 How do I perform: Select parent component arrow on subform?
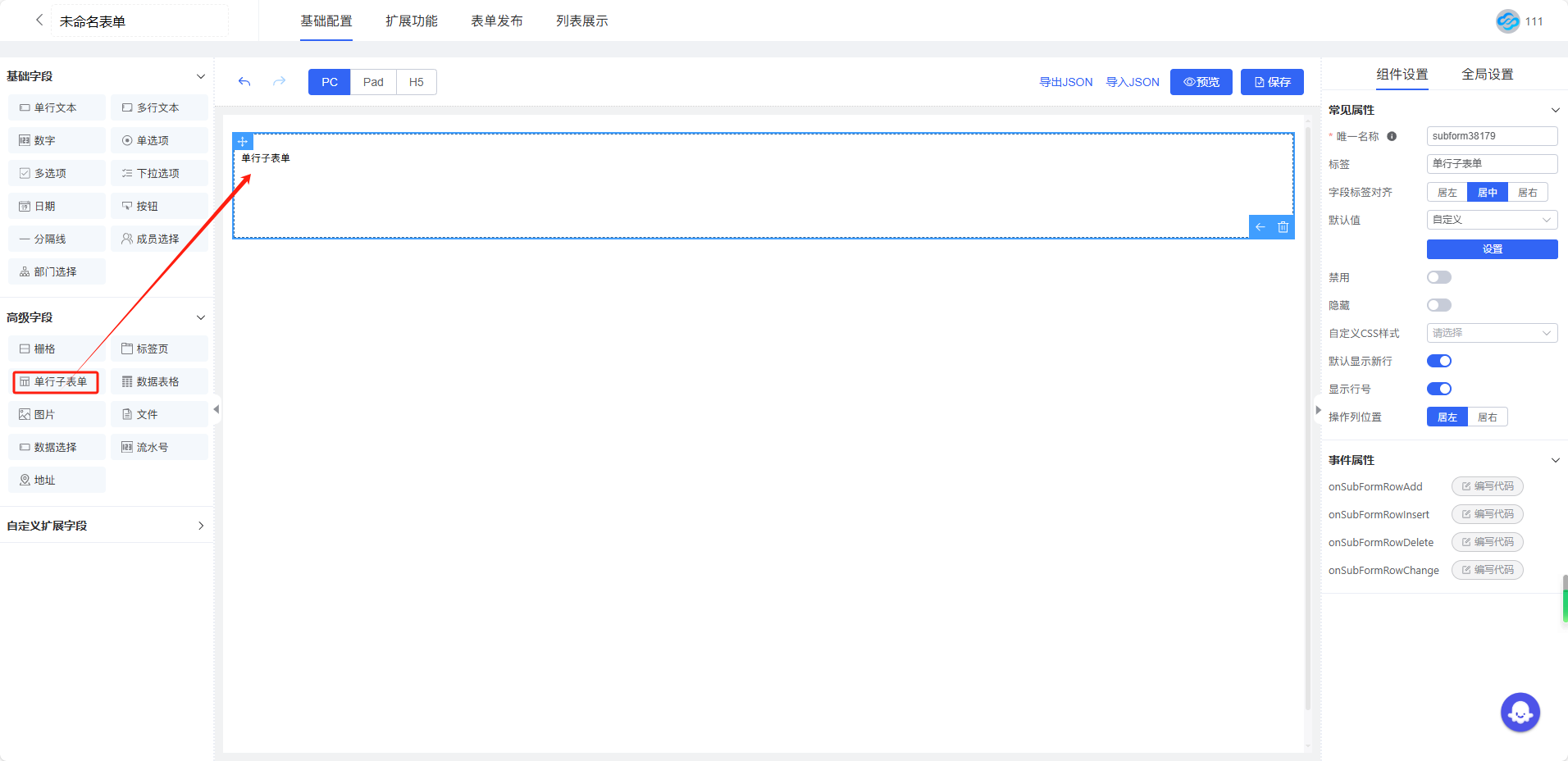click(1260, 227)
